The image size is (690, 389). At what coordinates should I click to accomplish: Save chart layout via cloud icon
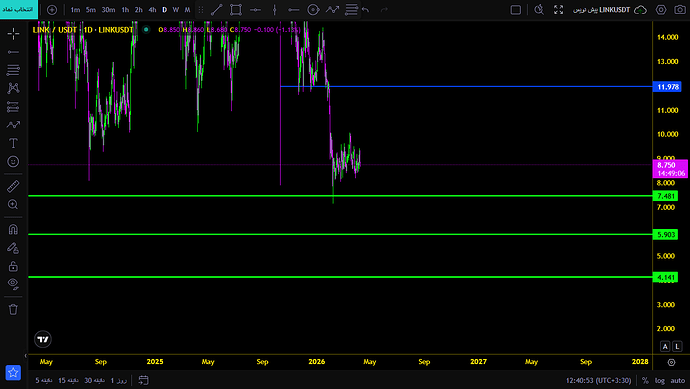point(640,10)
